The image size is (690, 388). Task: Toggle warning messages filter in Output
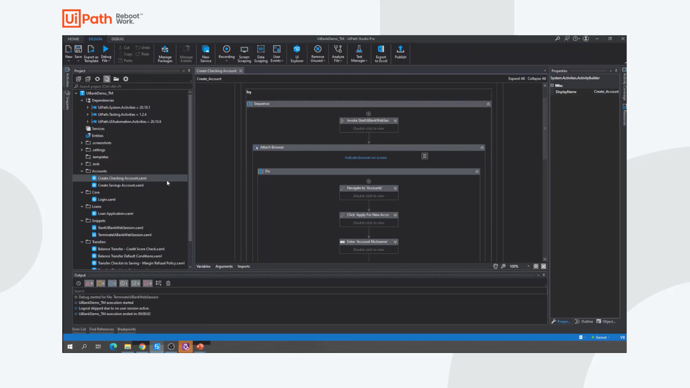(x=101, y=283)
